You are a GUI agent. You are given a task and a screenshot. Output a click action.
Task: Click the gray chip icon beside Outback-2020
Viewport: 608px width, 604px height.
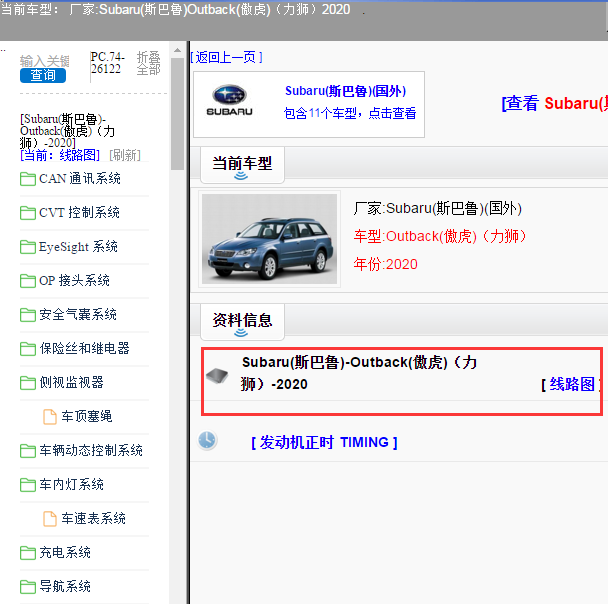[217, 376]
